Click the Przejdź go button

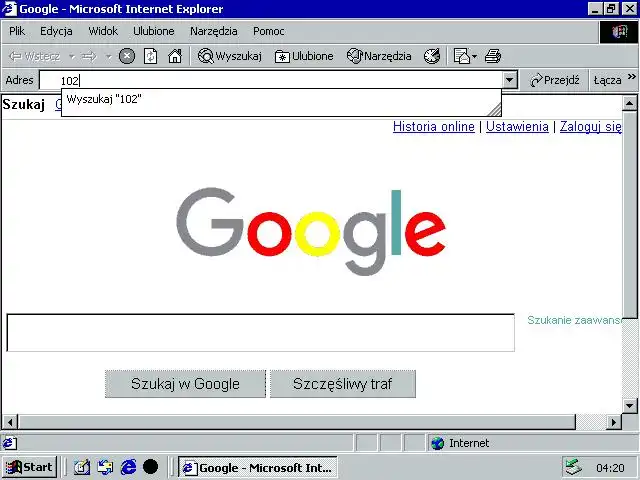554,80
